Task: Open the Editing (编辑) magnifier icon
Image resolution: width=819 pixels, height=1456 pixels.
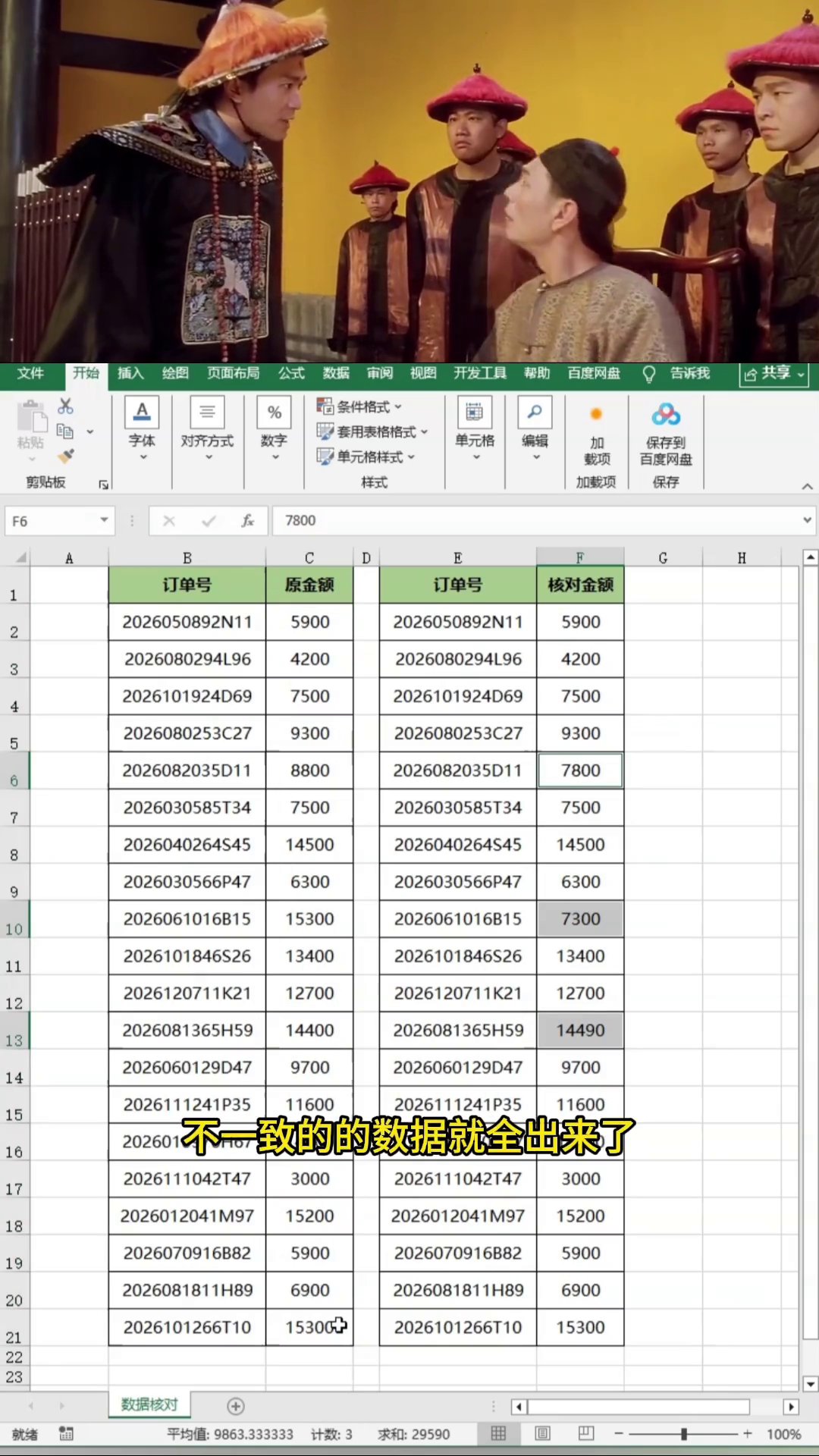Action: click(x=535, y=412)
